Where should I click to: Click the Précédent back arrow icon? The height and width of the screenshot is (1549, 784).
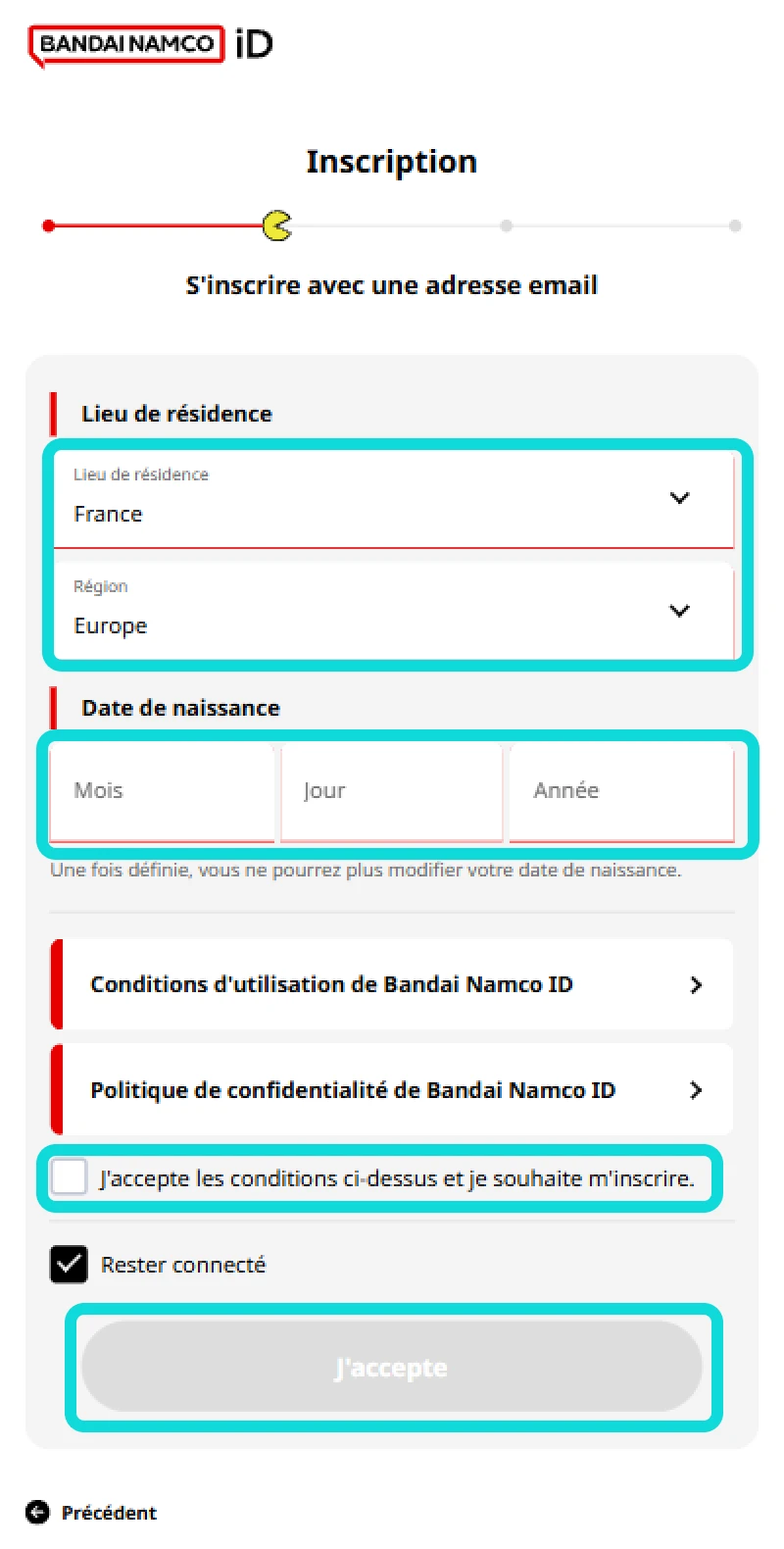(37, 1513)
